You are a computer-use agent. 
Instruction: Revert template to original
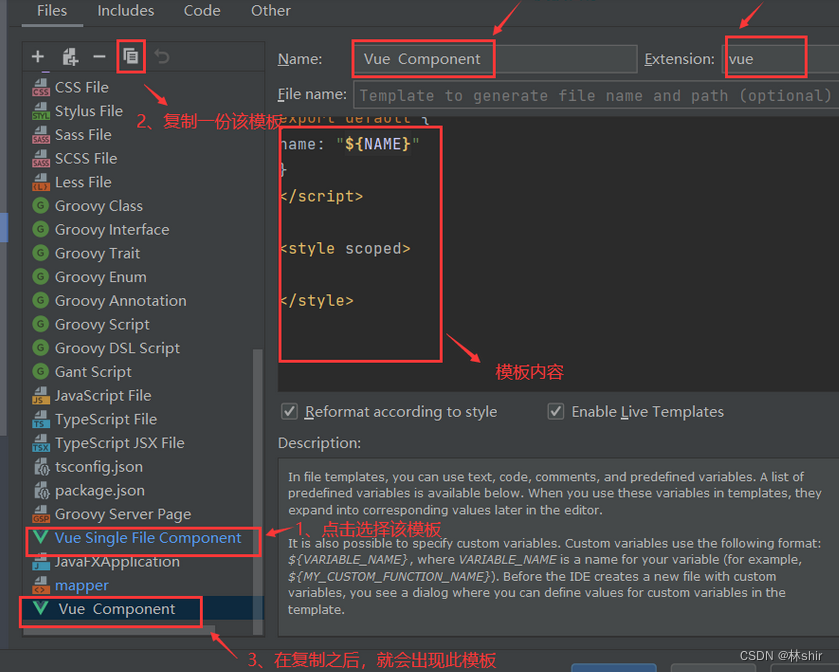pos(162,56)
